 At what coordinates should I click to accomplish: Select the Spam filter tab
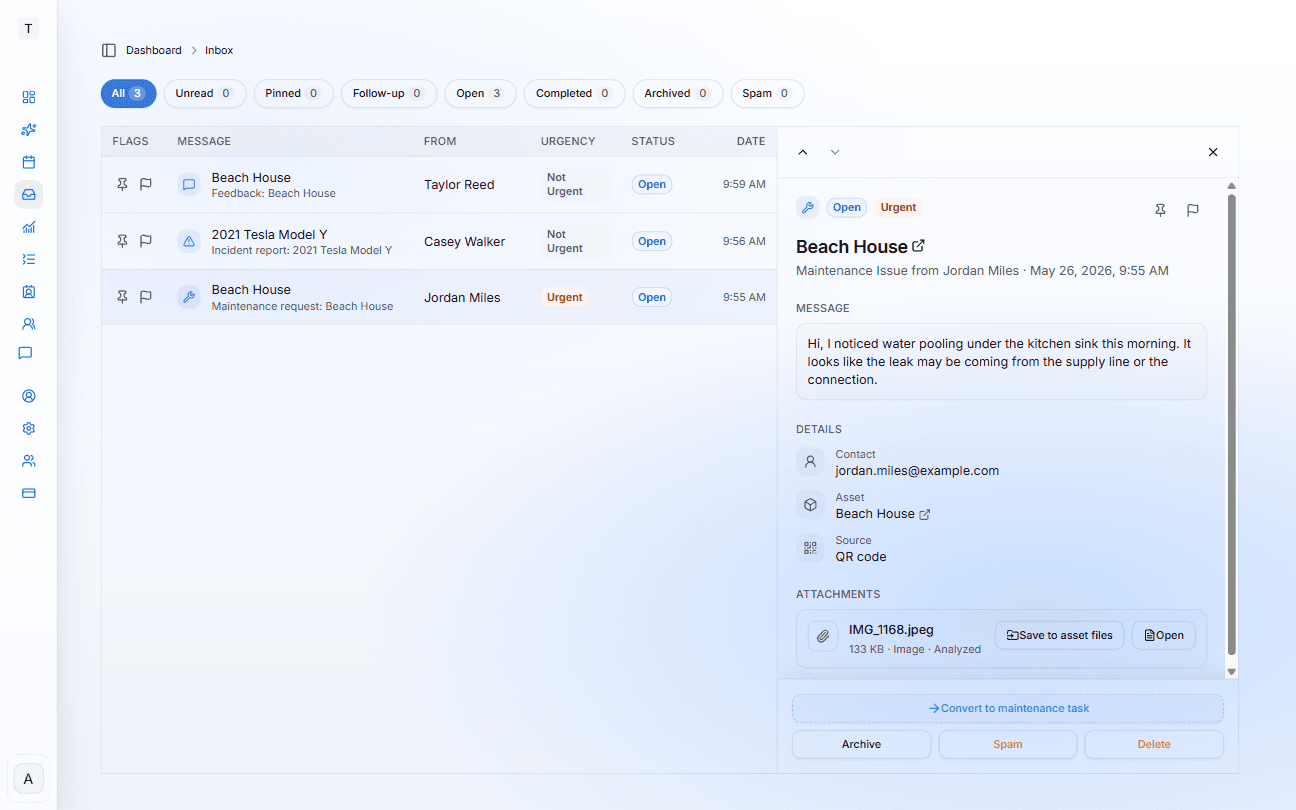pos(767,93)
